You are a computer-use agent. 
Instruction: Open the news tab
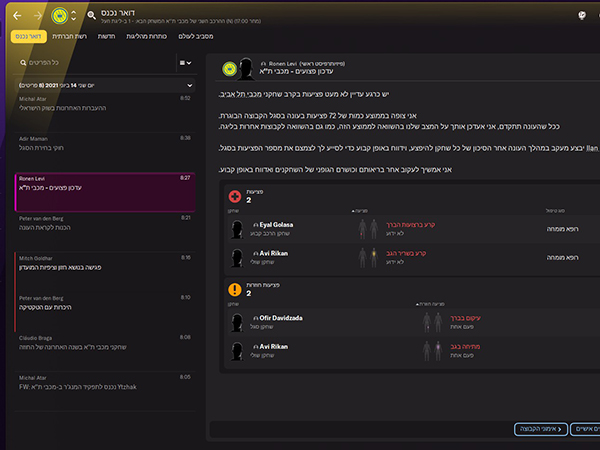point(106,36)
